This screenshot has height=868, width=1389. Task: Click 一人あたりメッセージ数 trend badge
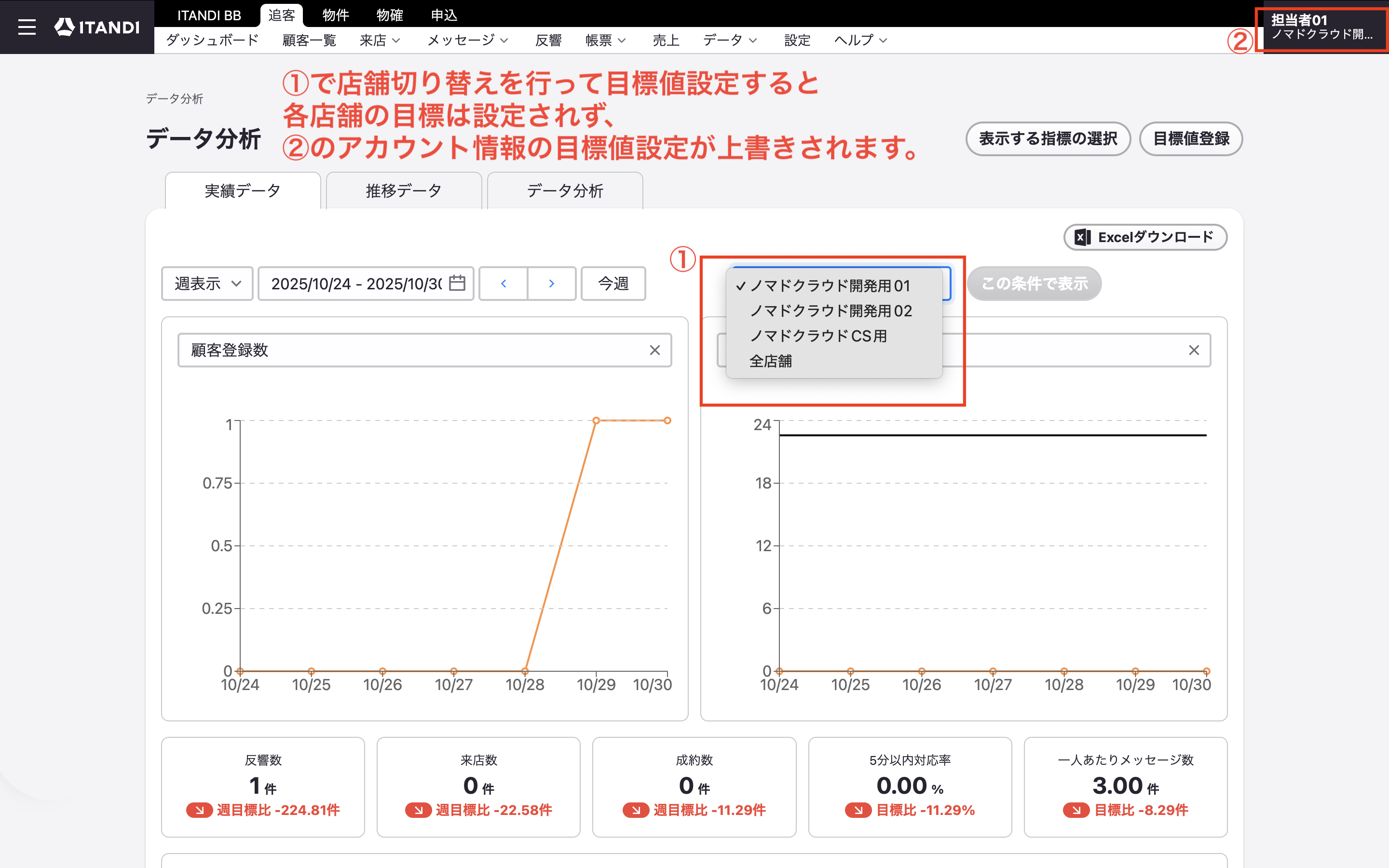pos(1077,810)
